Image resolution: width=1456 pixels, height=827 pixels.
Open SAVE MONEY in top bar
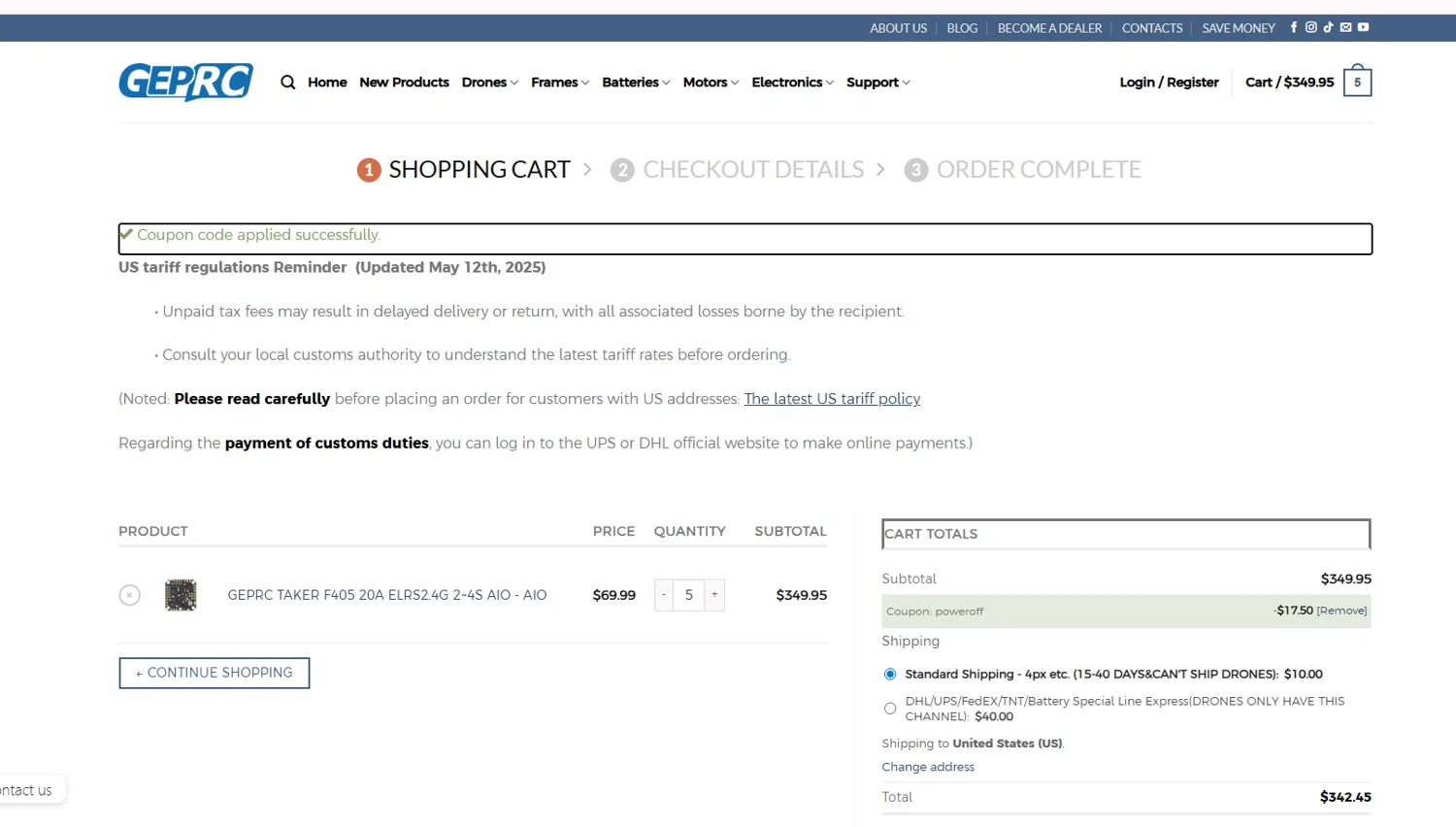(1239, 28)
